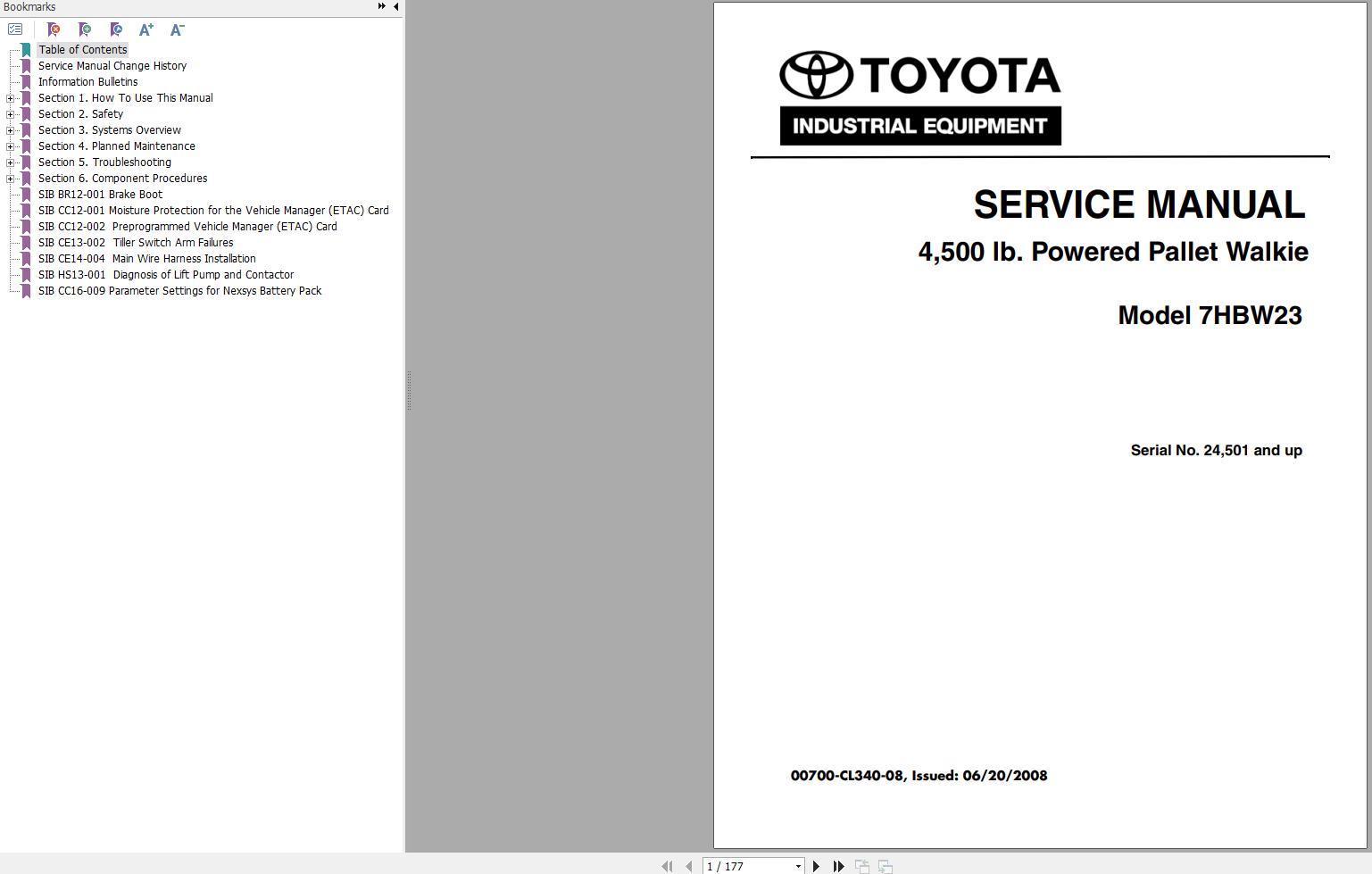Image resolution: width=1372 pixels, height=874 pixels.
Task: Click the double-arrow expand panel button
Action: pos(382,6)
